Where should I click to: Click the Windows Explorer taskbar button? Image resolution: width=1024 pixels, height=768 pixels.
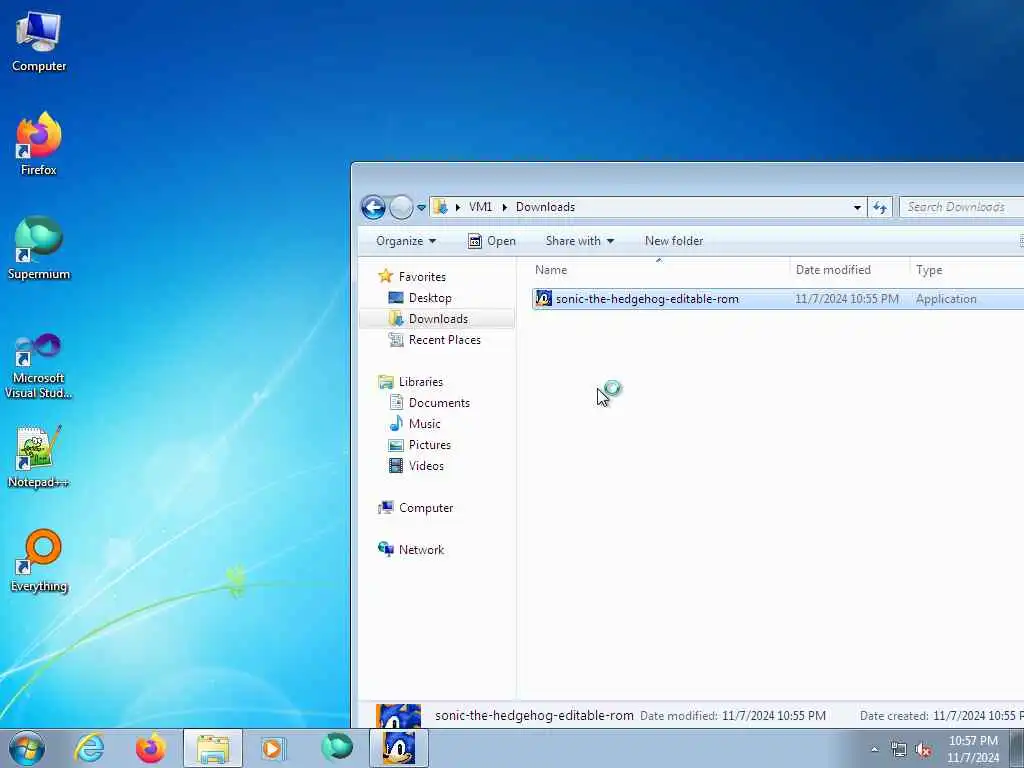tap(213, 748)
